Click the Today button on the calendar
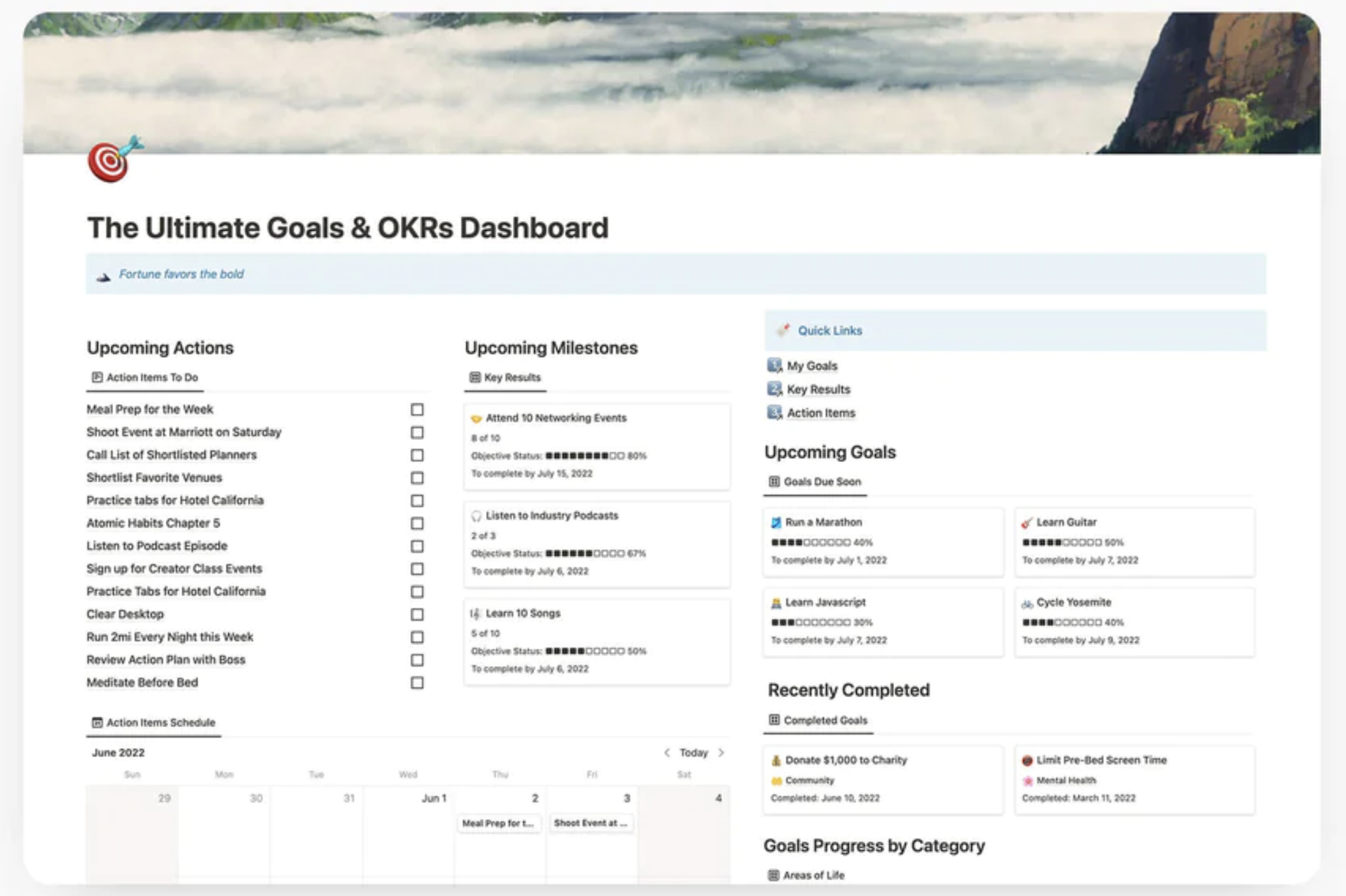Image resolution: width=1346 pixels, height=896 pixels. (x=694, y=752)
